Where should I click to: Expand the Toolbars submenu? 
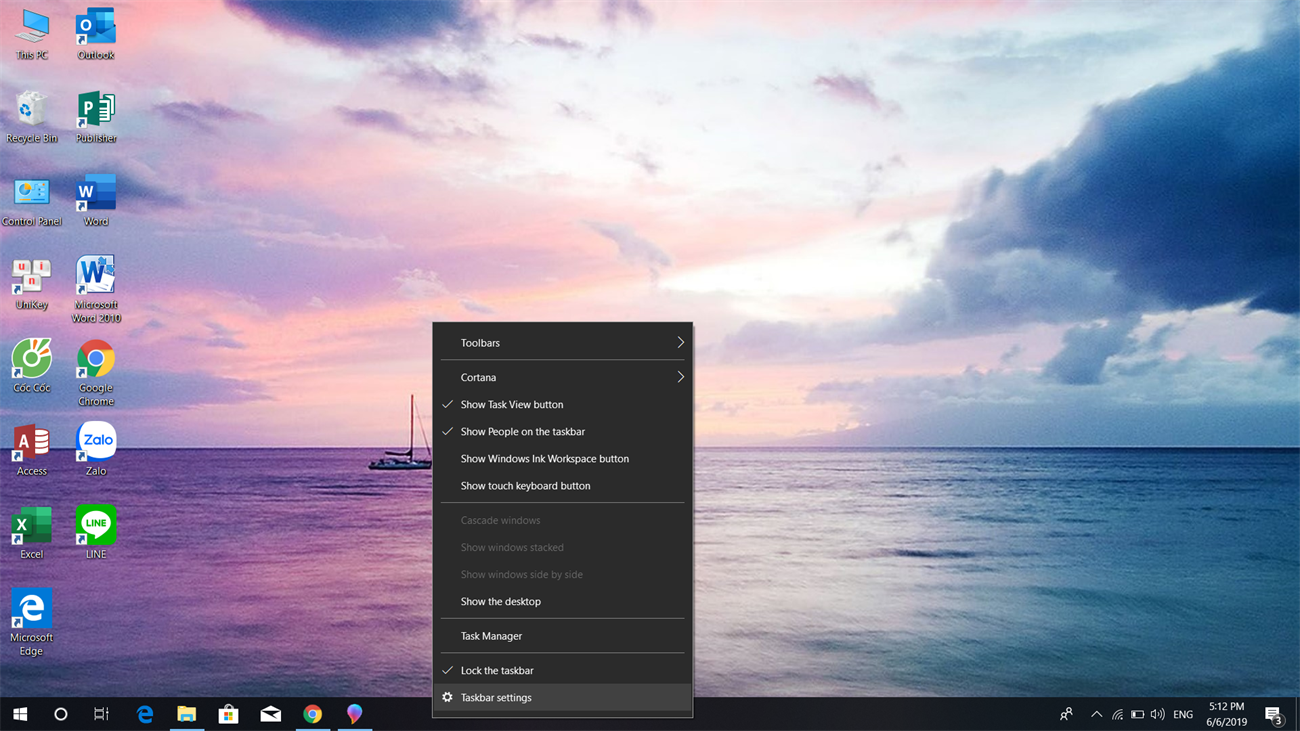click(563, 343)
